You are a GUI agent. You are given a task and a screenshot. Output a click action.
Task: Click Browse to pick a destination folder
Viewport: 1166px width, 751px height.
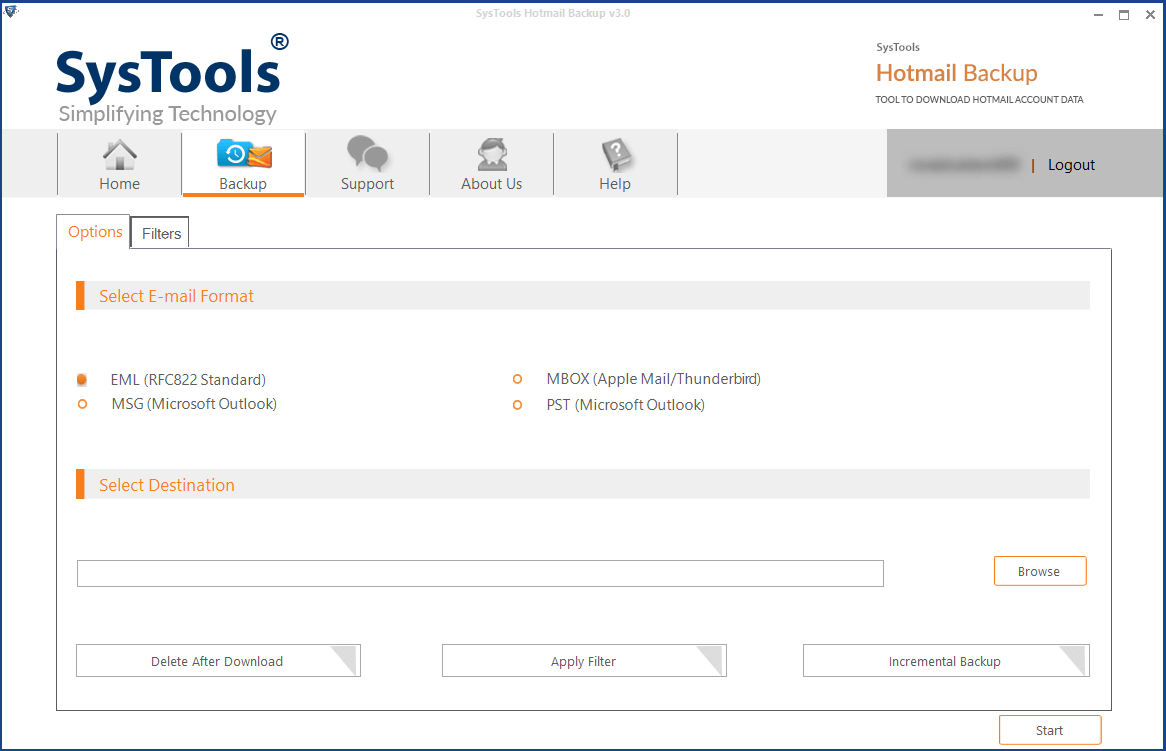1040,570
